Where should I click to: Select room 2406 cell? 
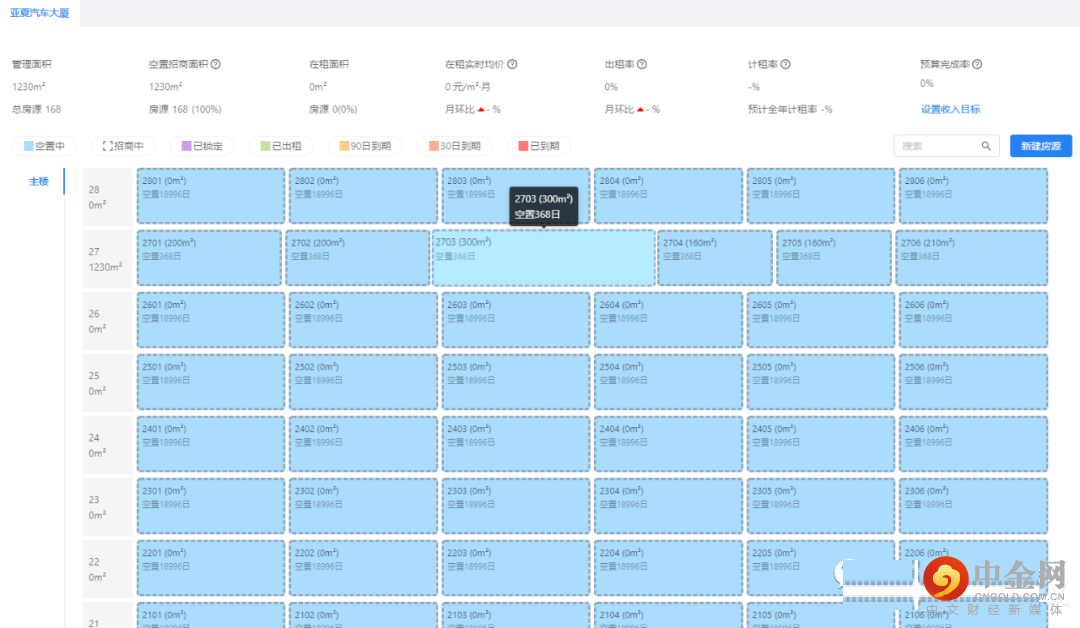pyautogui.click(x=973, y=444)
